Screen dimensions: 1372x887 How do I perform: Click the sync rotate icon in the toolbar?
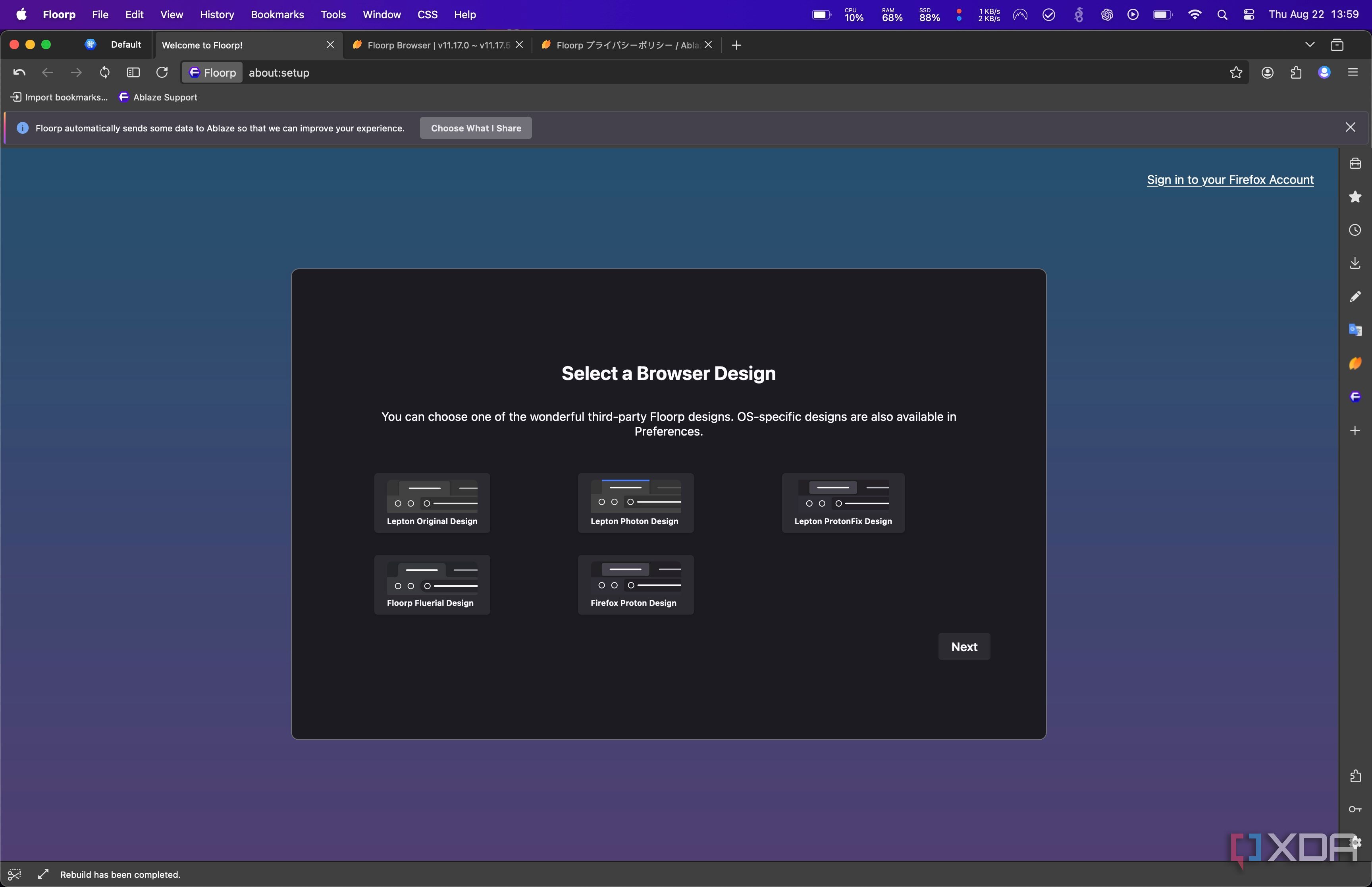tap(105, 73)
